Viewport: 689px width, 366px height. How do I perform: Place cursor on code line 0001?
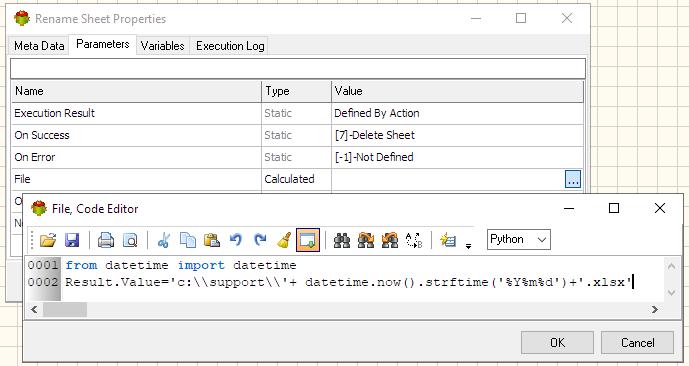[181, 265]
